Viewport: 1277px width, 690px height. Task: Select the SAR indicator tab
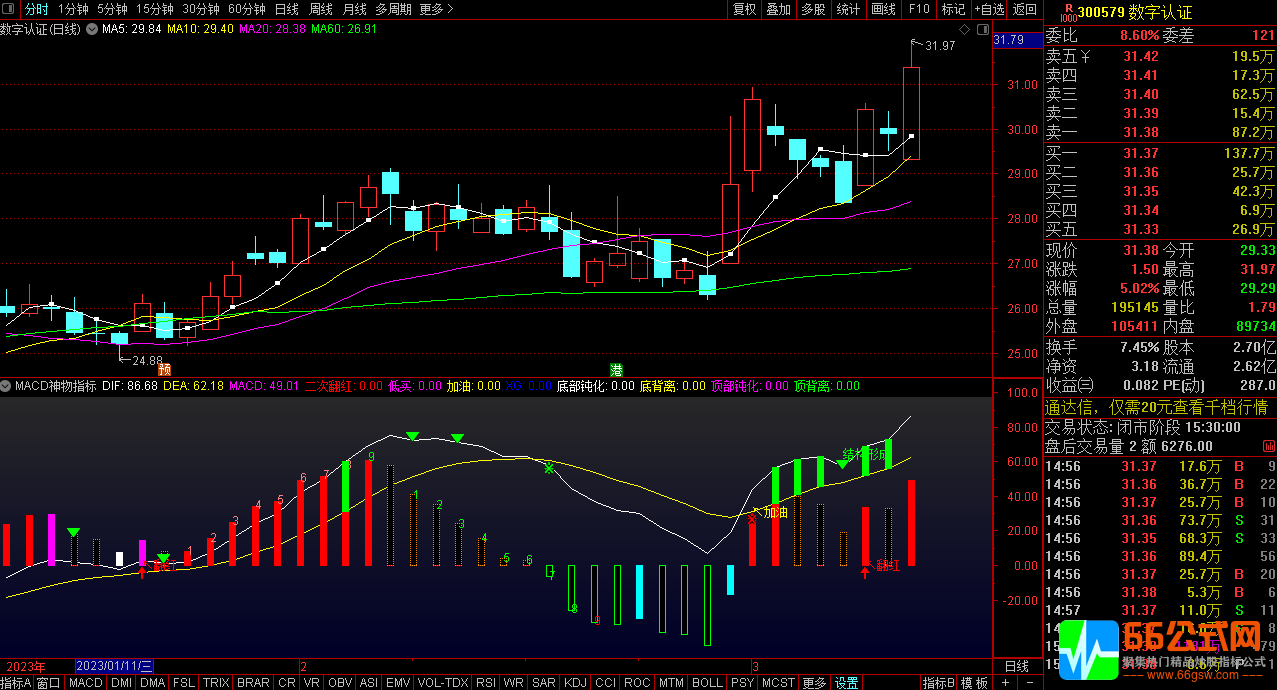tap(544, 683)
